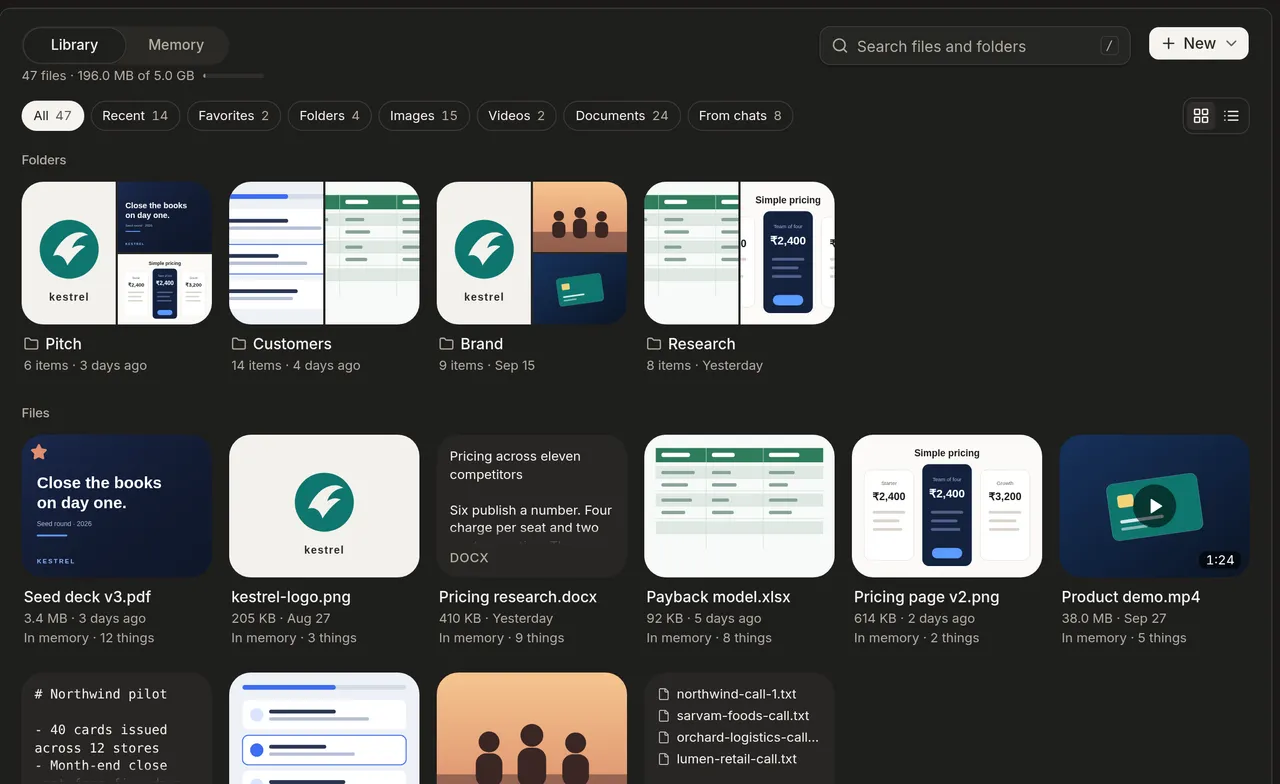Click the slash shortcut badge in search

click(1109, 46)
